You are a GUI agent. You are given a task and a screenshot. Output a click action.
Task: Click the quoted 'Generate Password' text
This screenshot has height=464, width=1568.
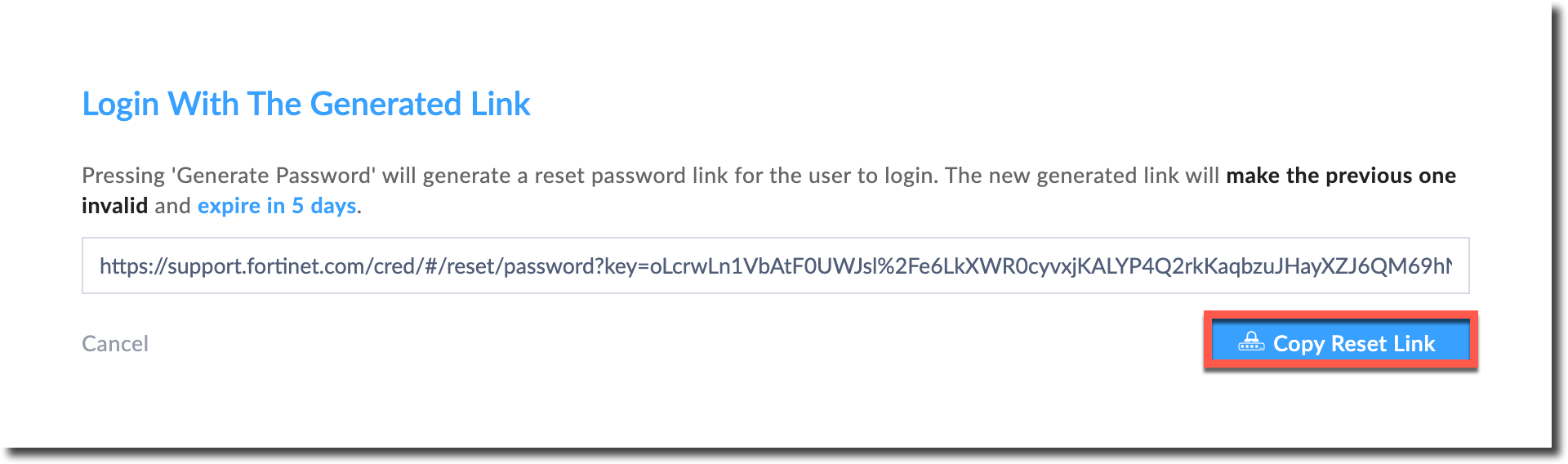(274, 176)
